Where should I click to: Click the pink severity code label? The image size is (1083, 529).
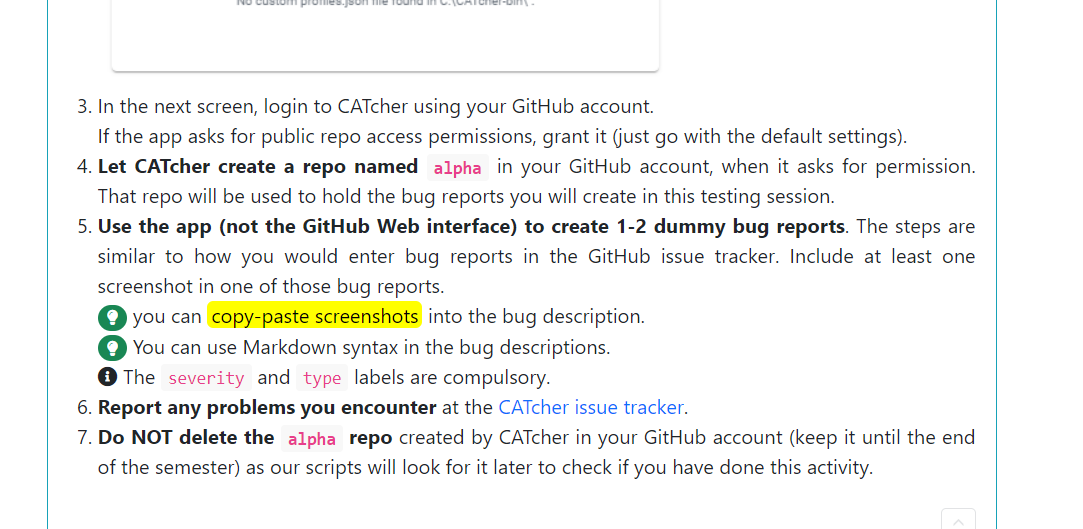point(206,378)
